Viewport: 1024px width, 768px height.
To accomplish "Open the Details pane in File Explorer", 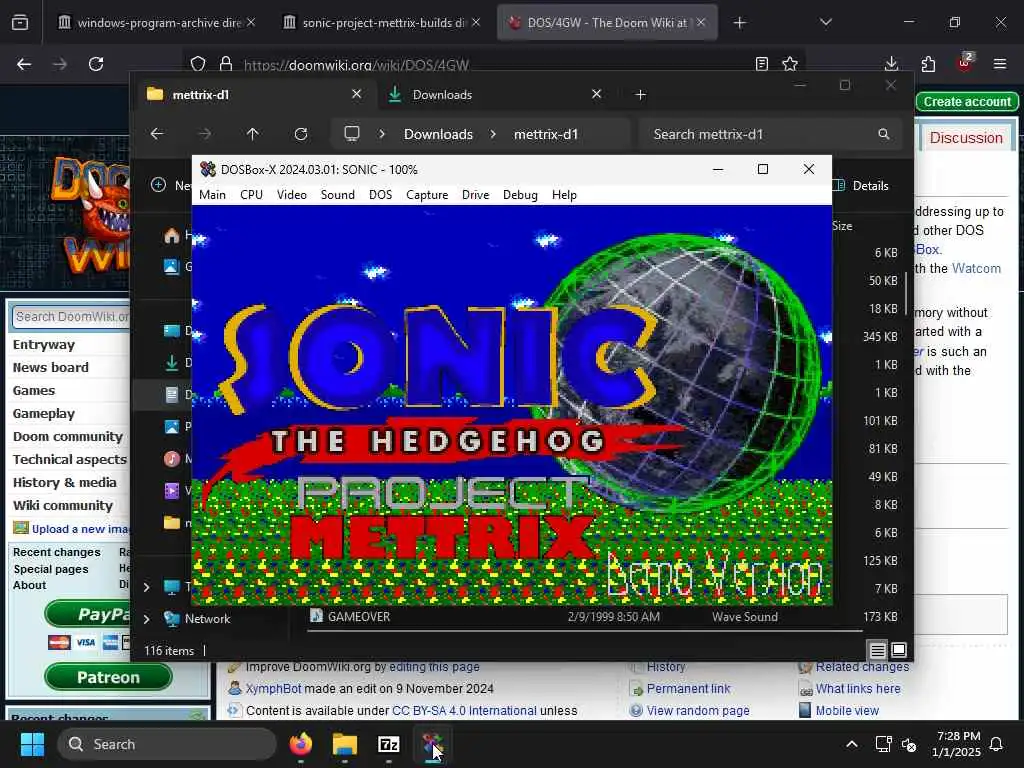I will [861, 185].
